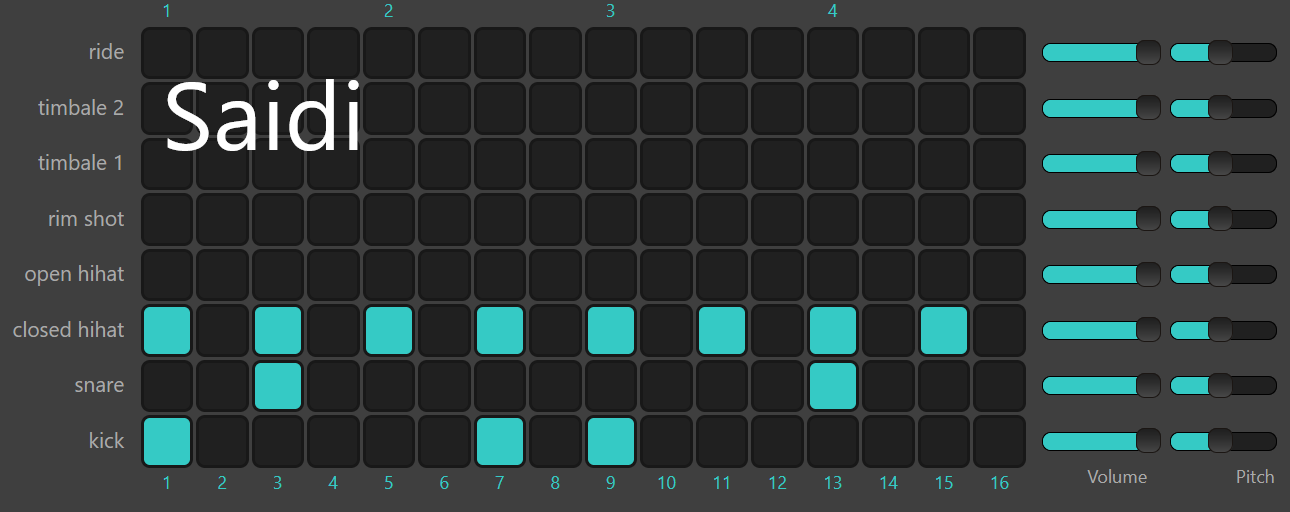This screenshot has height=512, width=1290.
Task: Turn off kick on step 9
Action: tap(610, 441)
